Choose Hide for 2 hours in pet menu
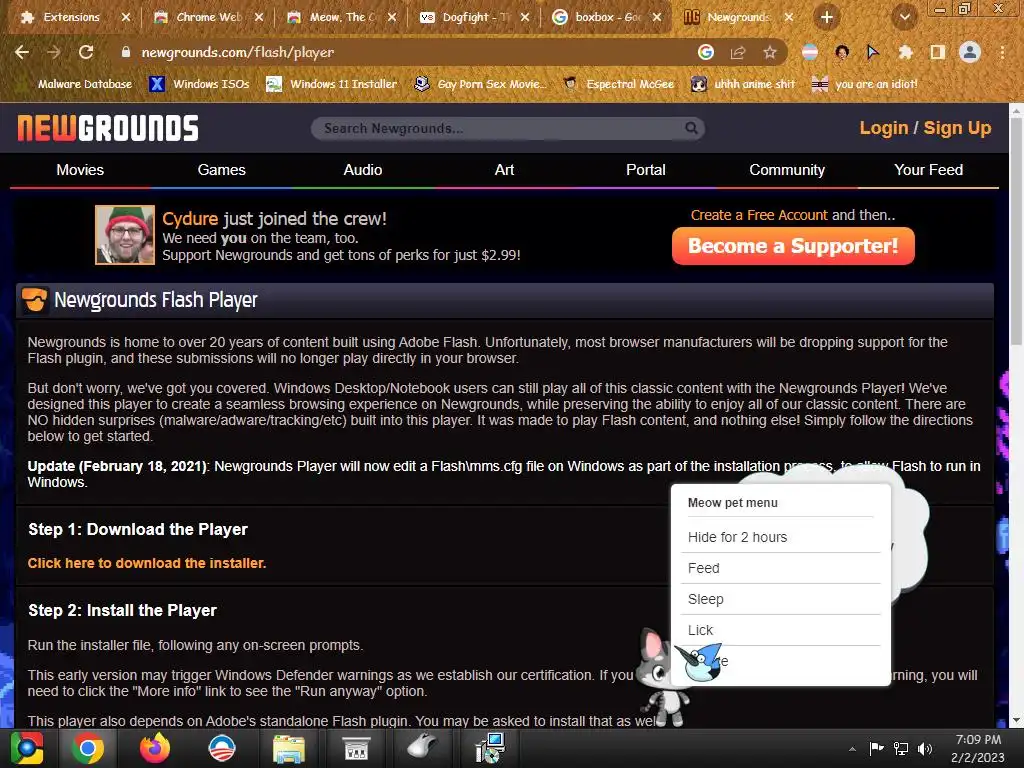 coord(780,537)
